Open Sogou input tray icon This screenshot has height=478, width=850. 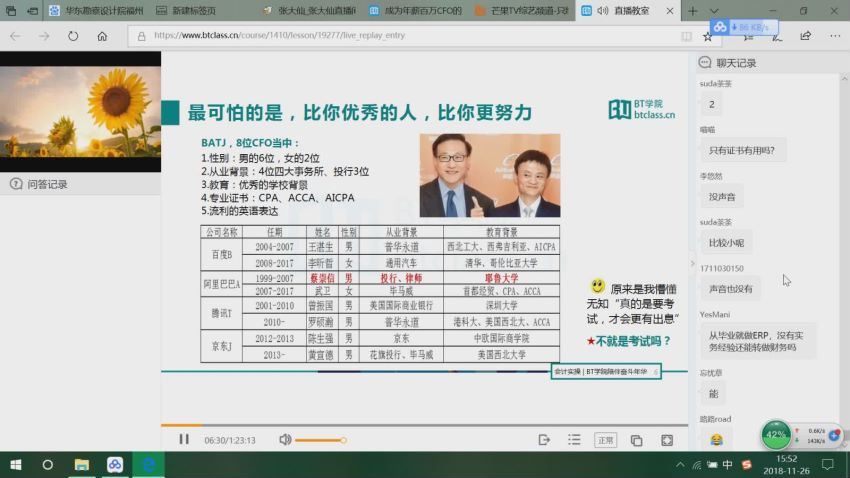click(747, 464)
